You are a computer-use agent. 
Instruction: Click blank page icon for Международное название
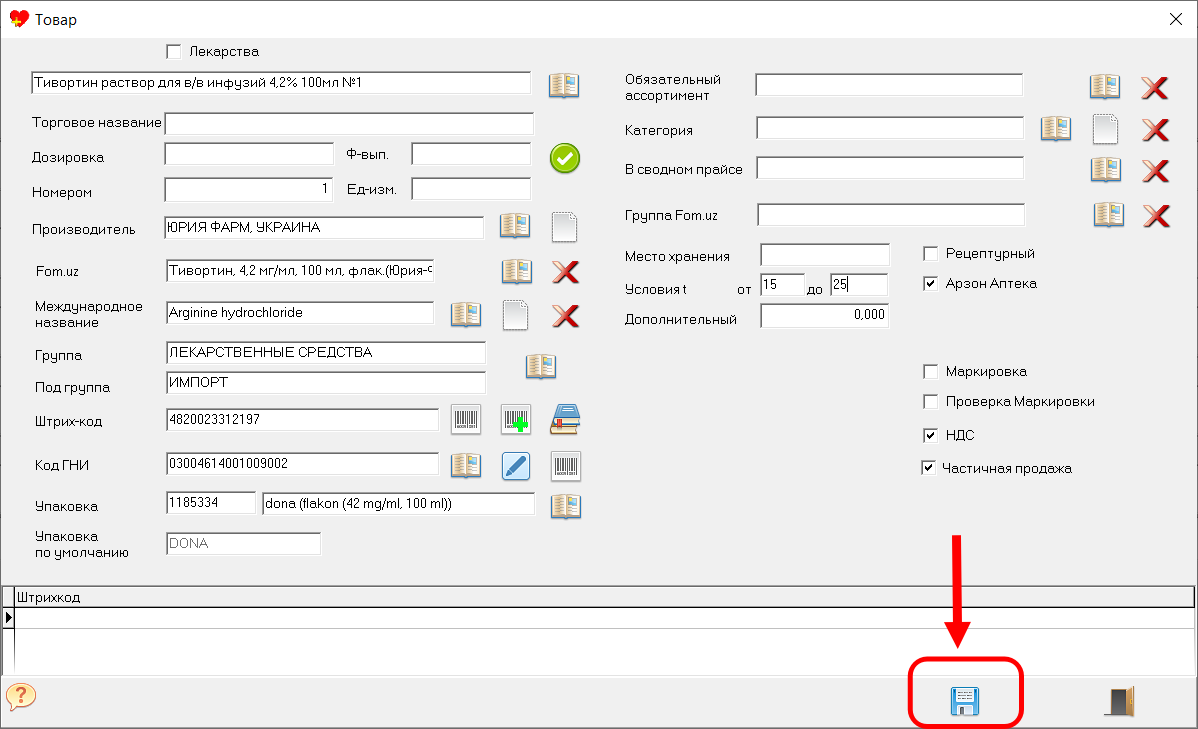[515, 315]
